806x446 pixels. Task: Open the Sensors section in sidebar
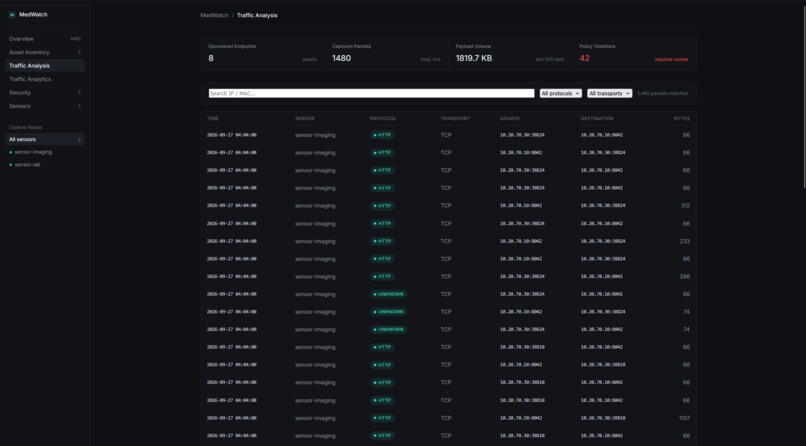click(x=45, y=106)
